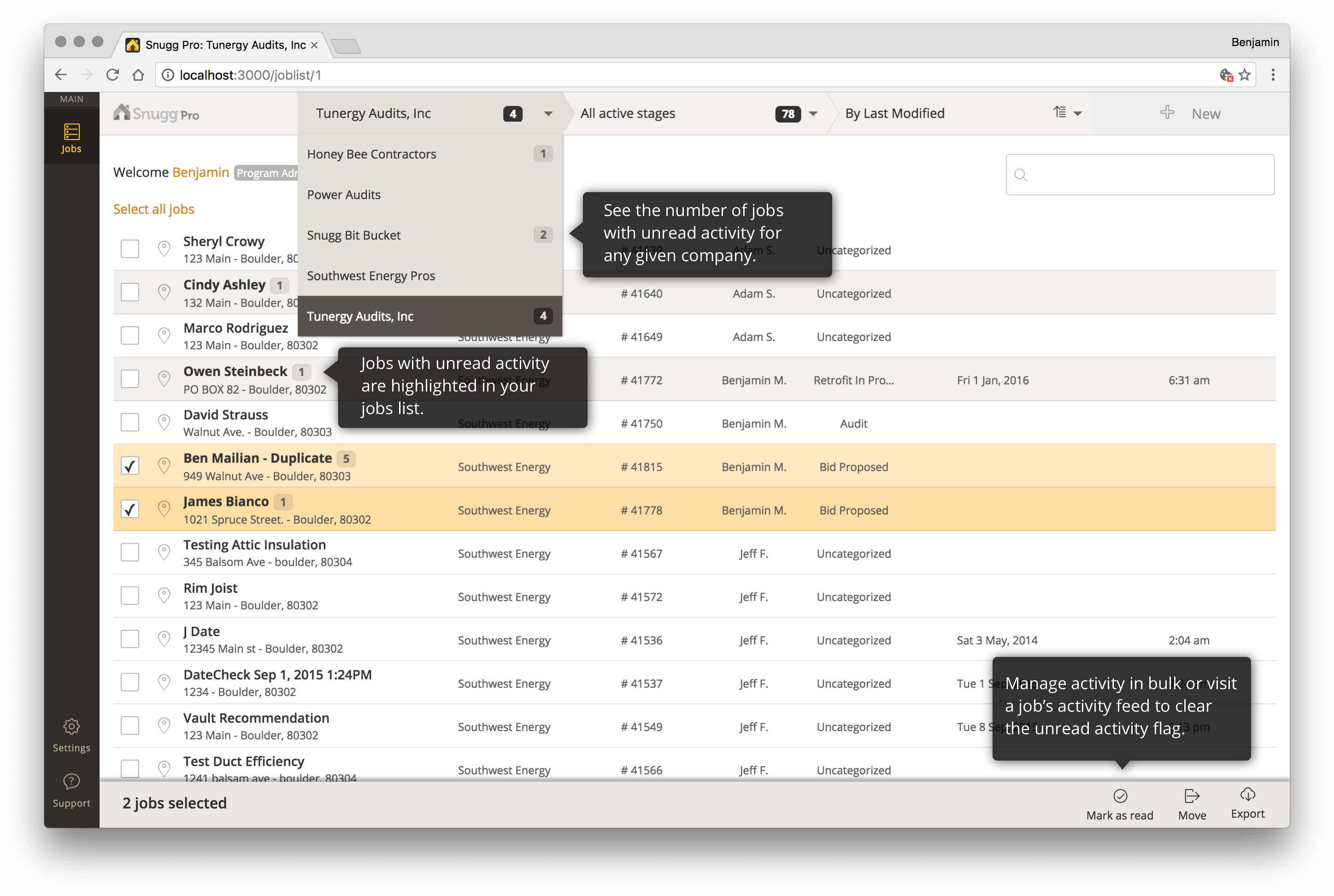Click Cindy Ashley unread count badge

tap(280, 285)
